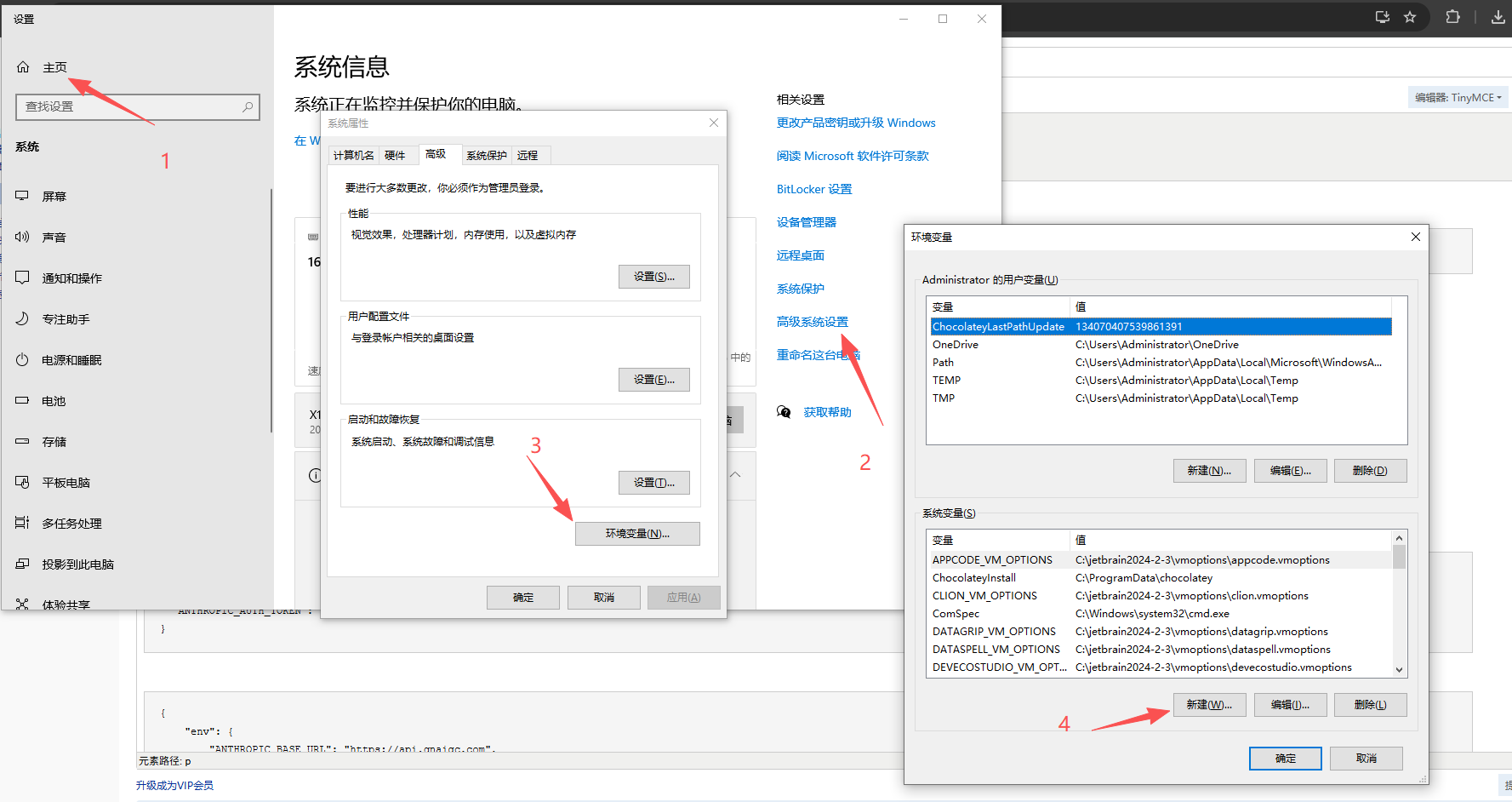Select ChocolateyInstall system variable row
1512x802 pixels.
tap(1161, 578)
